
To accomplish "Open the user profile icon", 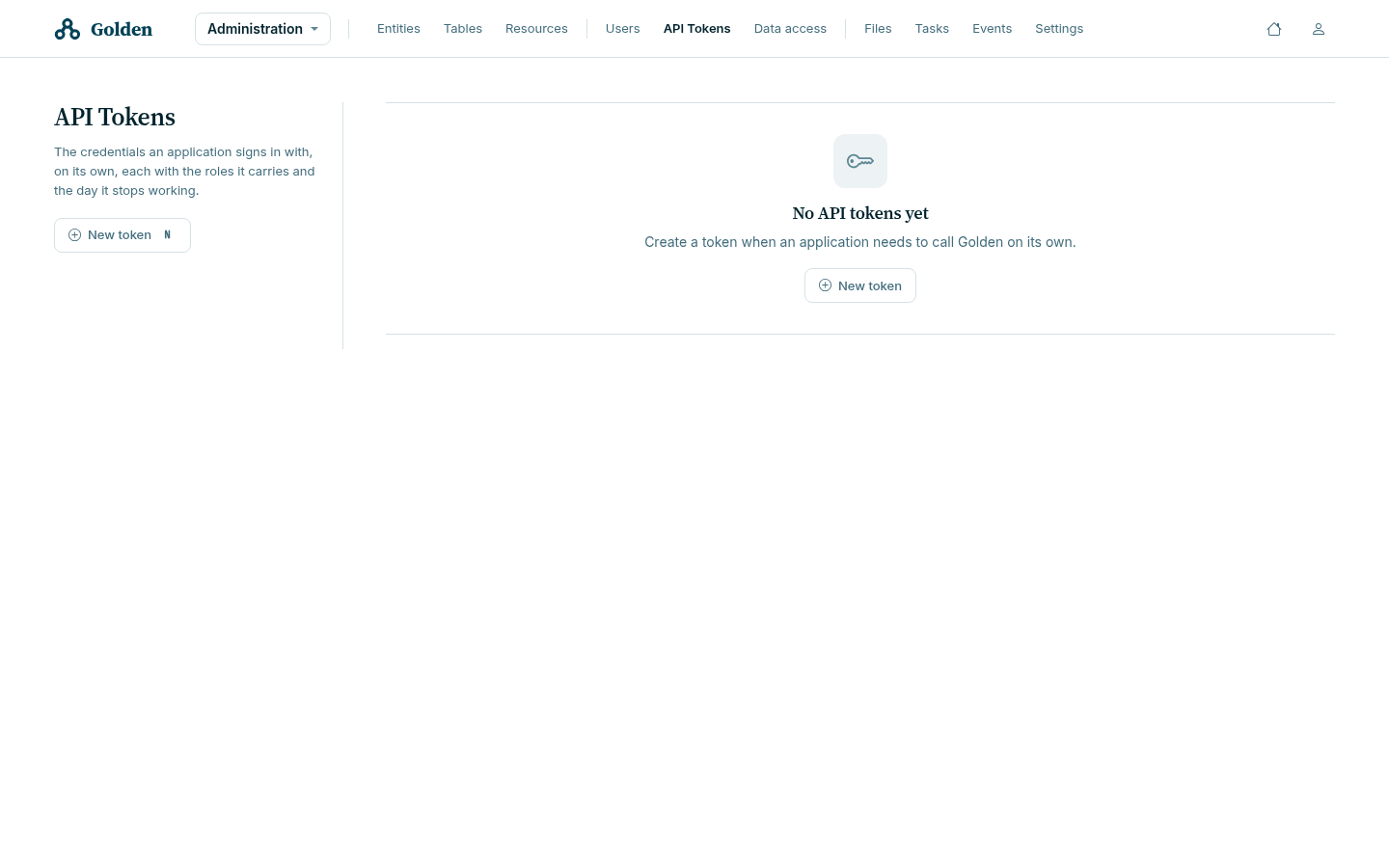I will (1319, 29).
